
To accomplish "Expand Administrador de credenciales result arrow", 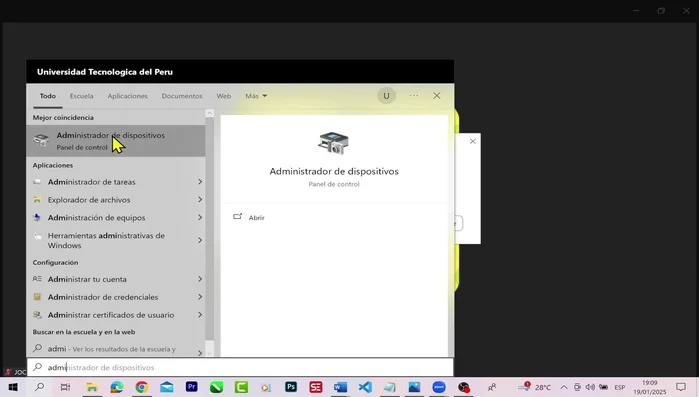I will [x=200, y=297].
